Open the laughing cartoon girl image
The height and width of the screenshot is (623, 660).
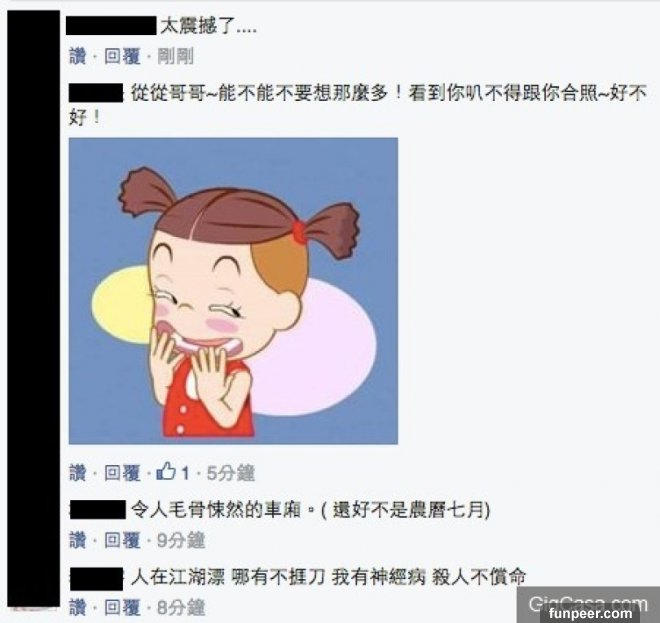[233, 291]
